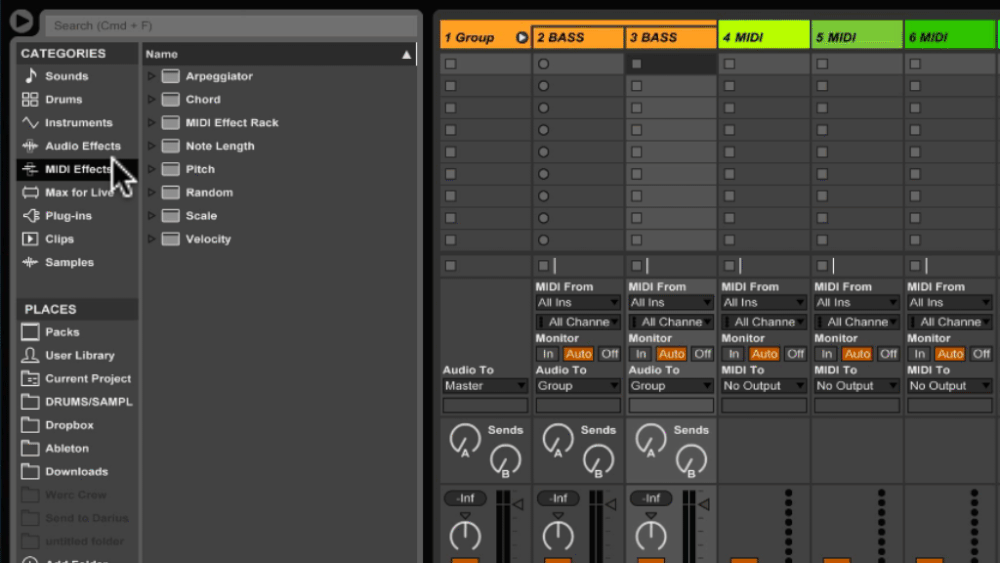Image resolution: width=1000 pixels, height=563 pixels.
Task: Expand the Arpeggiator folder
Action: [x=152, y=77]
